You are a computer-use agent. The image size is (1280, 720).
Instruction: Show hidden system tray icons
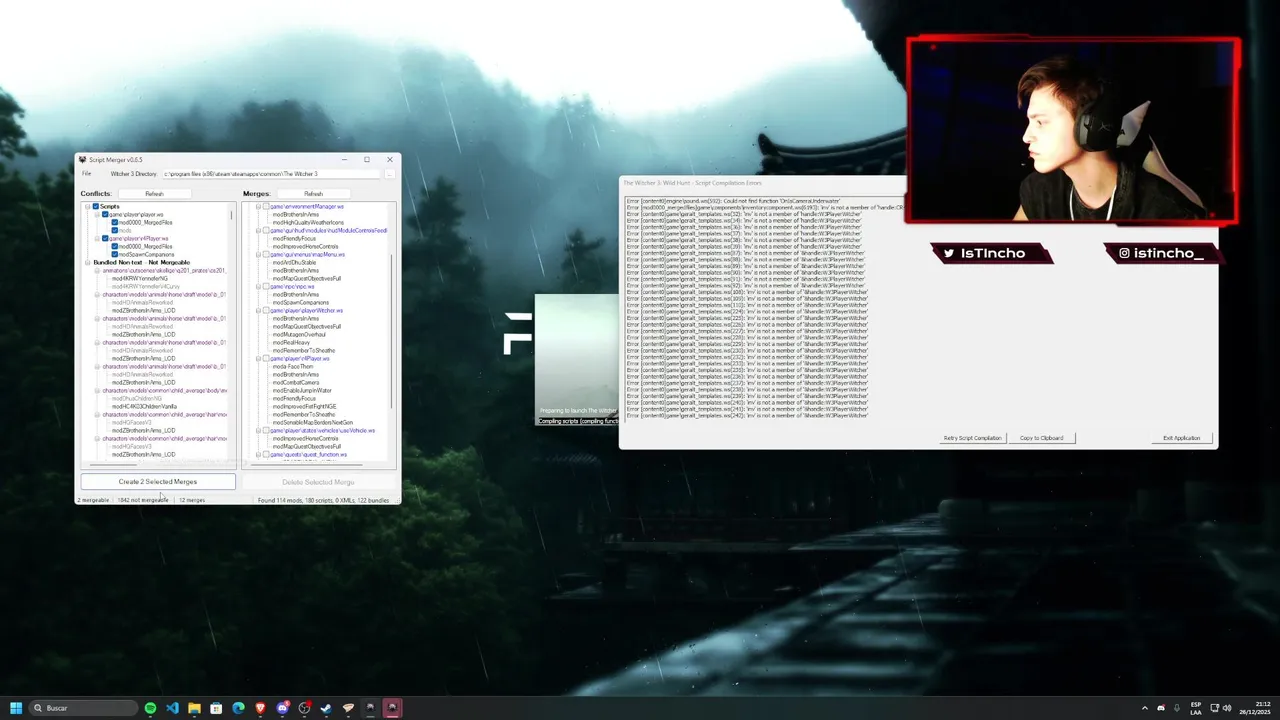(x=1145, y=708)
